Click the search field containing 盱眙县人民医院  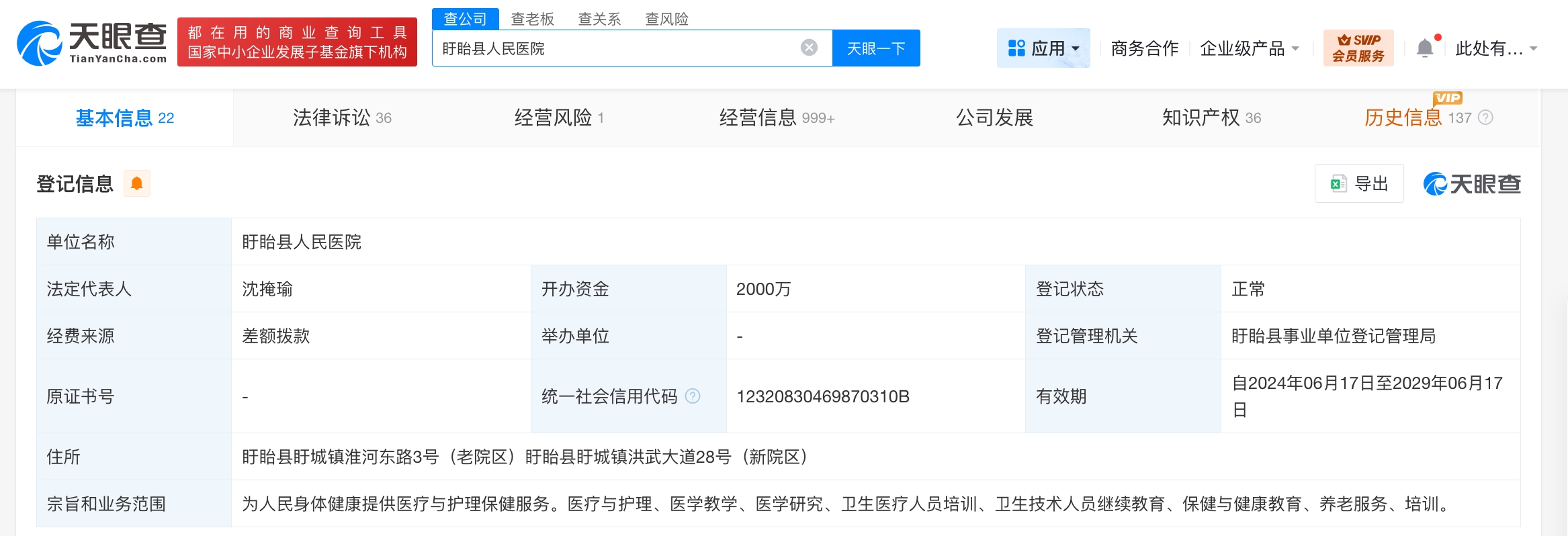click(615, 48)
